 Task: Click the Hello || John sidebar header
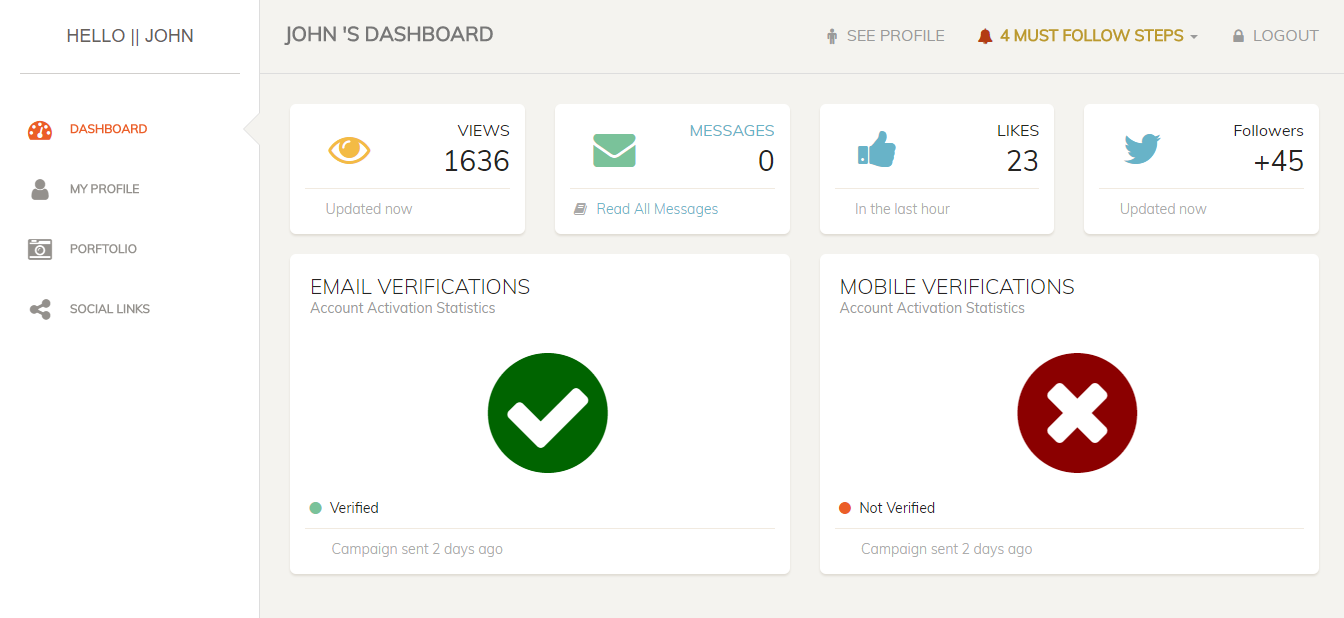point(130,36)
